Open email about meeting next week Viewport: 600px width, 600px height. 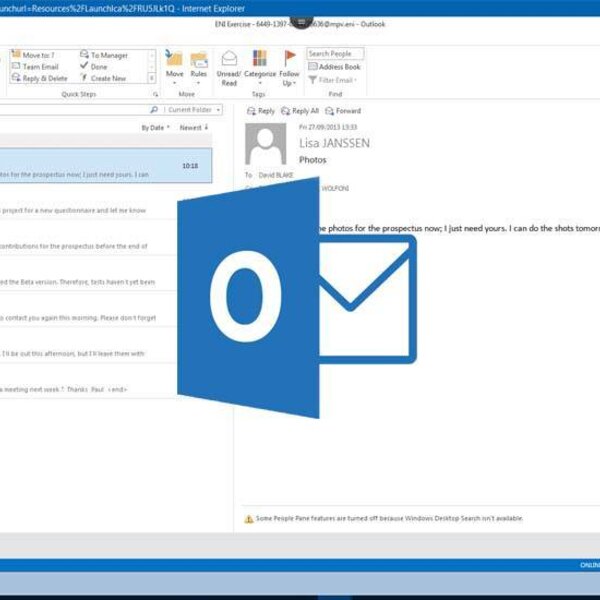click(88, 381)
